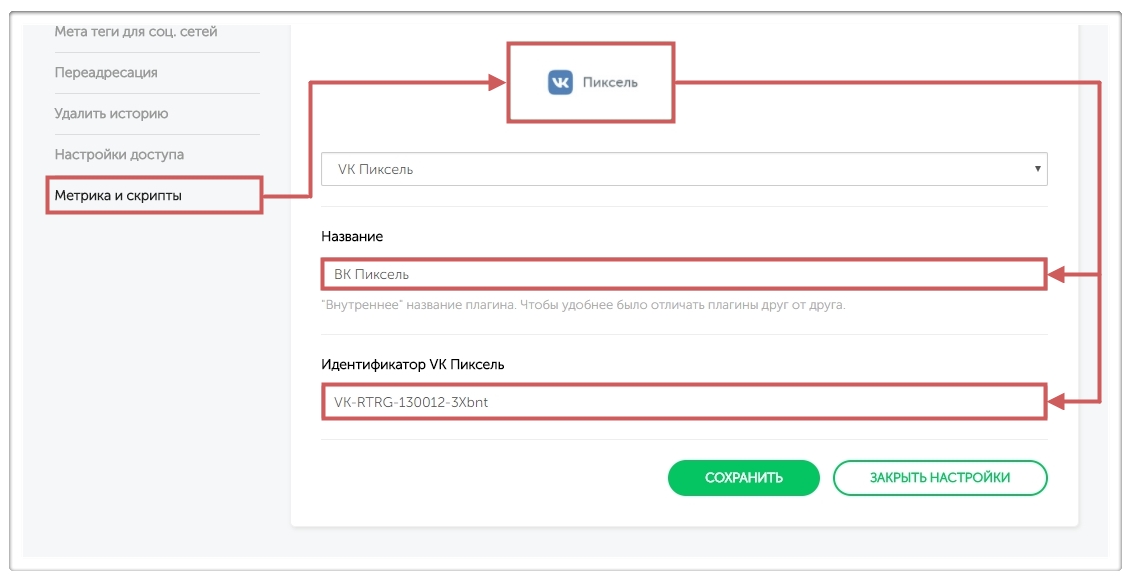Click the grey hint text about plugin name
The height and width of the screenshot is (583, 1132).
tap(585, 305)
